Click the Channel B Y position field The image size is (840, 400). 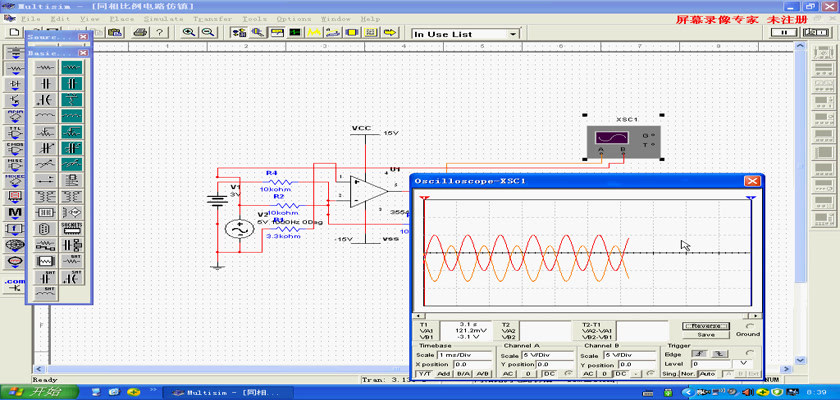tap(636, 364)
